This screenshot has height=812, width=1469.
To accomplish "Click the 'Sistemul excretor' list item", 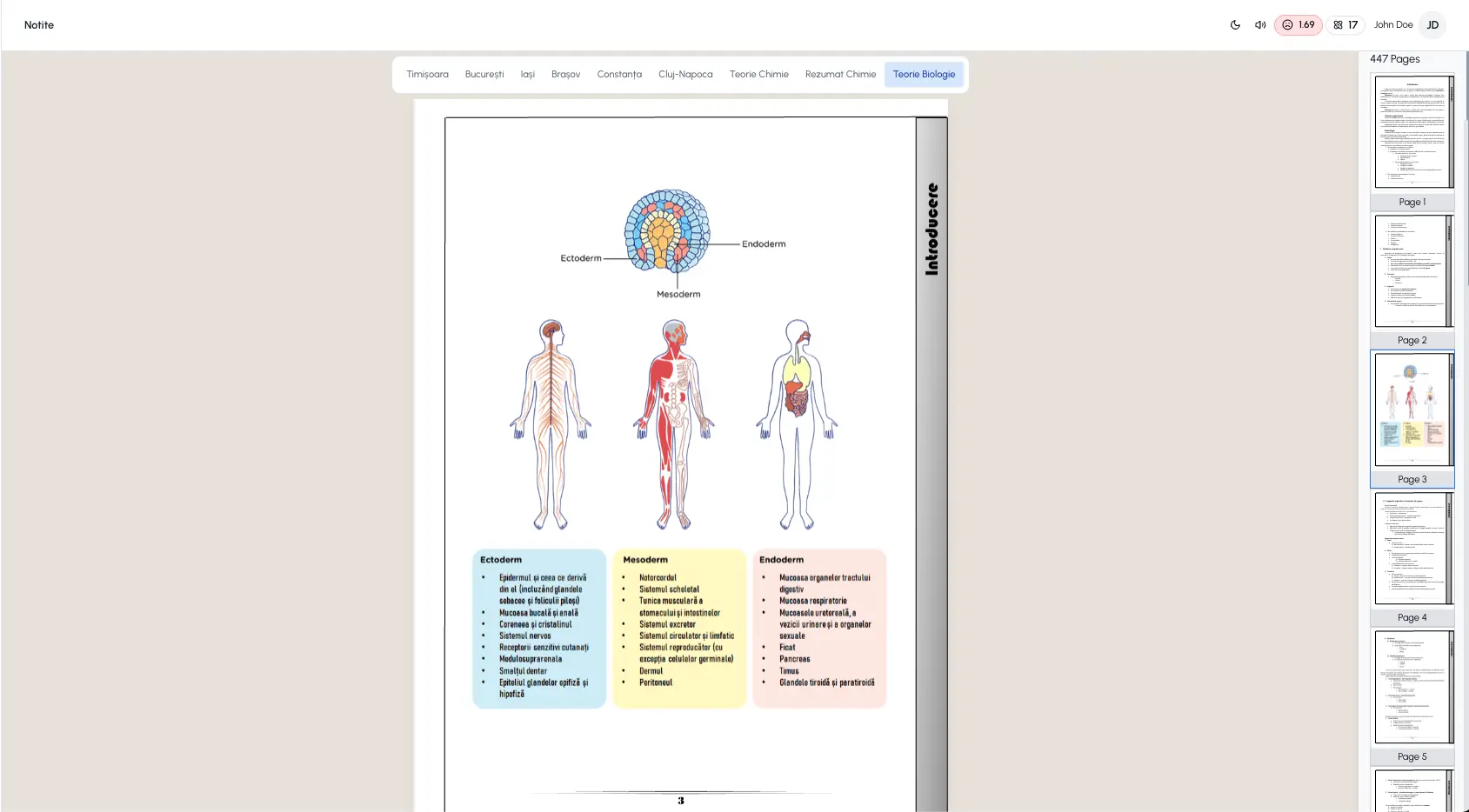I will pyautogui.click(x=667, y=624).
